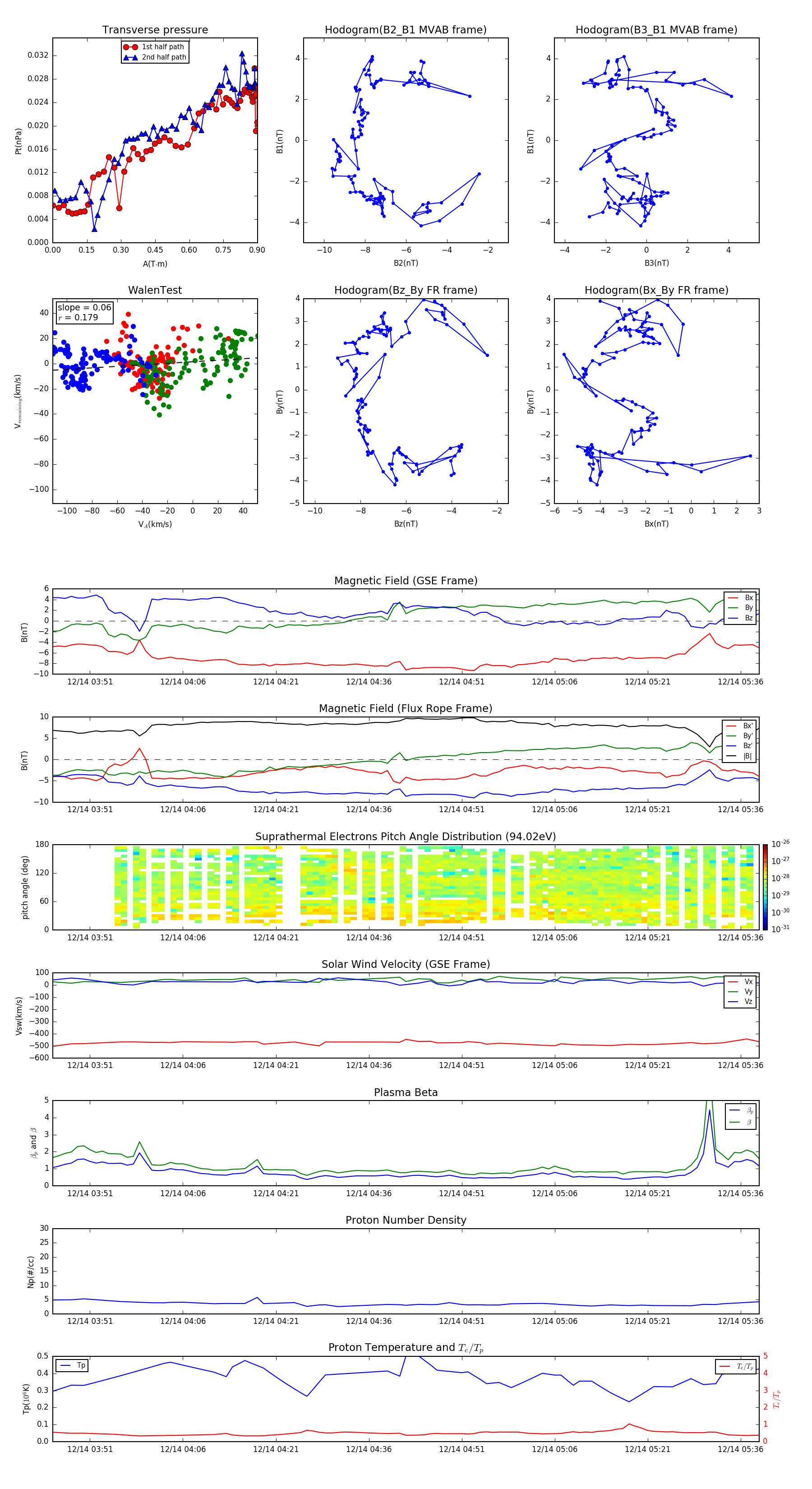Click the Suprathermal Electrons Pitch Angle Distribution title
The image size is (812, 1489).
point(406,837)
